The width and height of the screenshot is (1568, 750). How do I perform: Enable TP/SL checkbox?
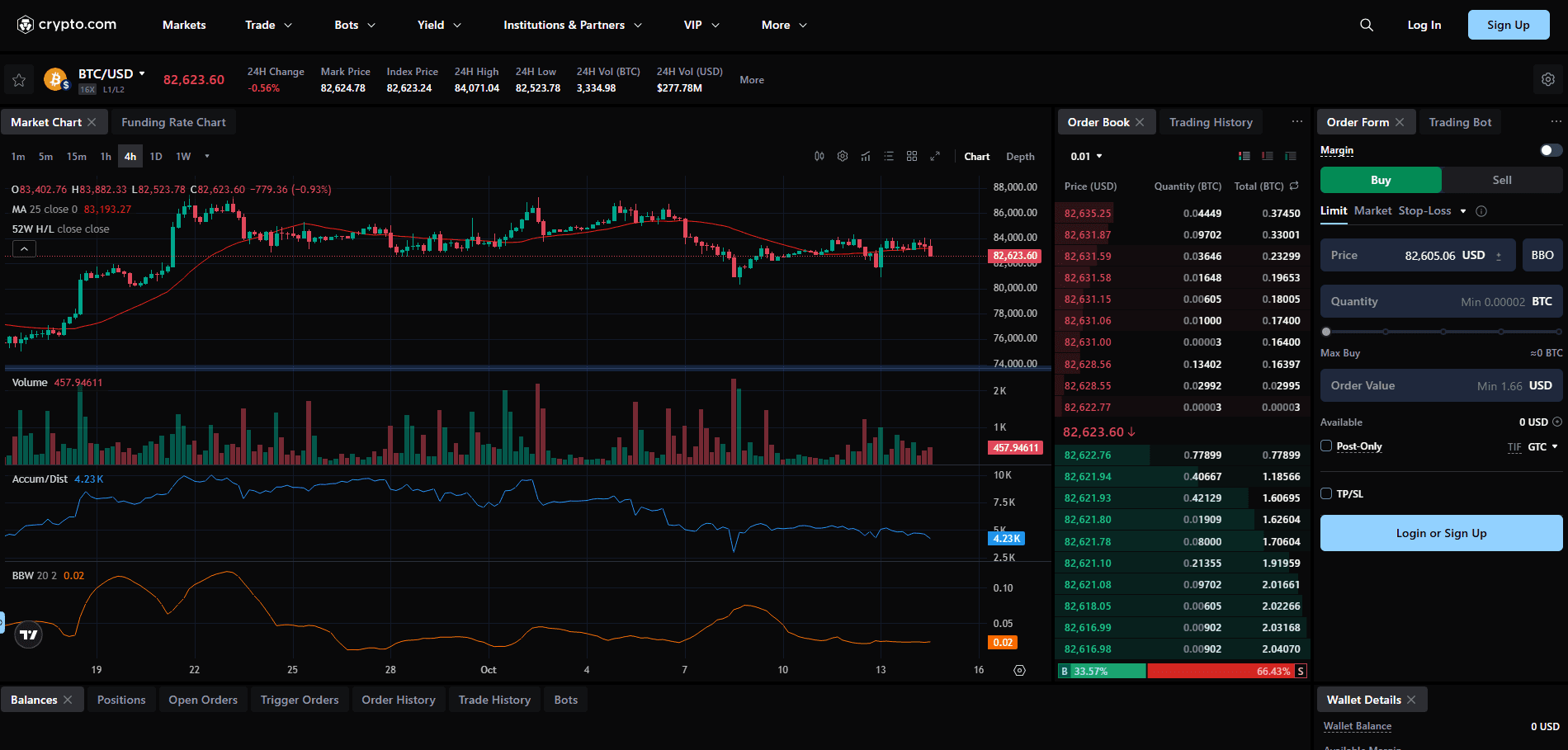click(1326, 493)
